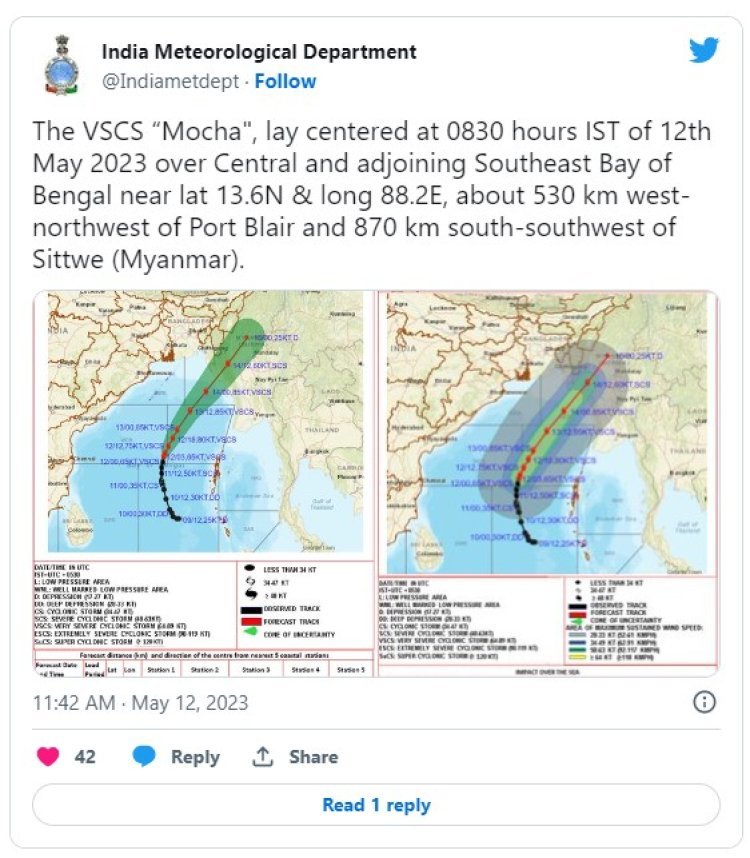Click the Reply text label
The image size is (750, 858).
[x=195, y=757]
